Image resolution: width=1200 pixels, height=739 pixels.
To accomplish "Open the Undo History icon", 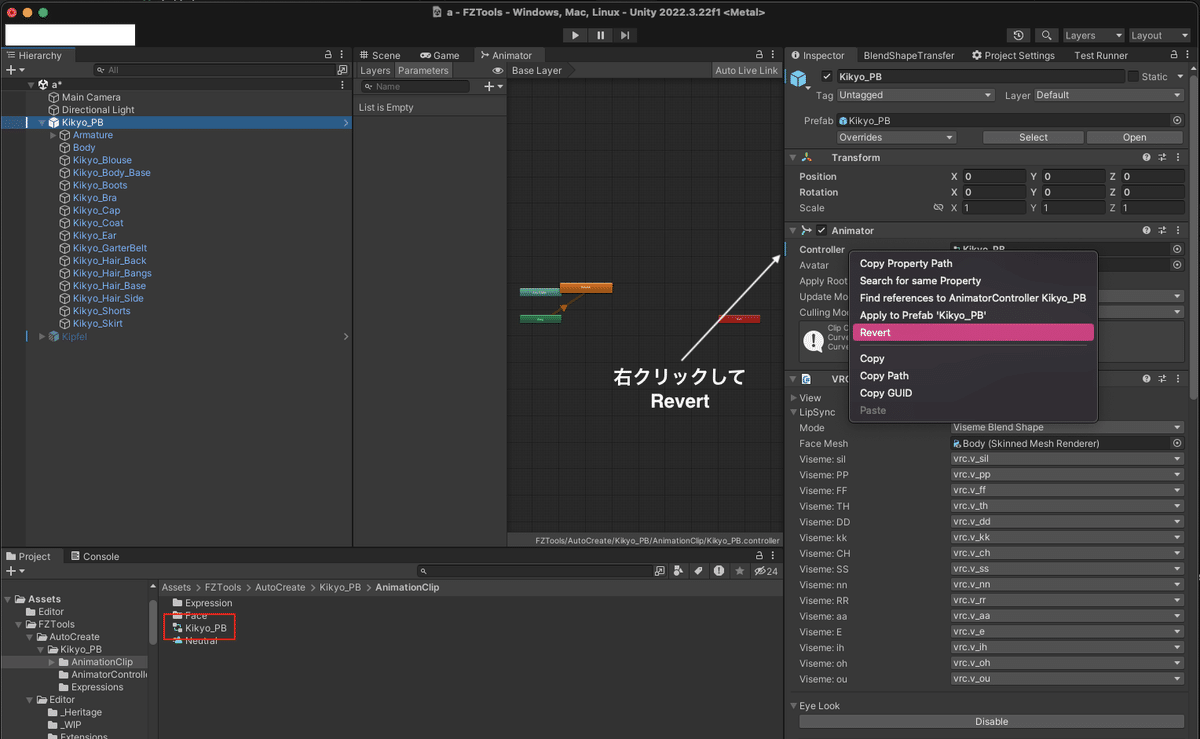I will [x=1019, y=35].
